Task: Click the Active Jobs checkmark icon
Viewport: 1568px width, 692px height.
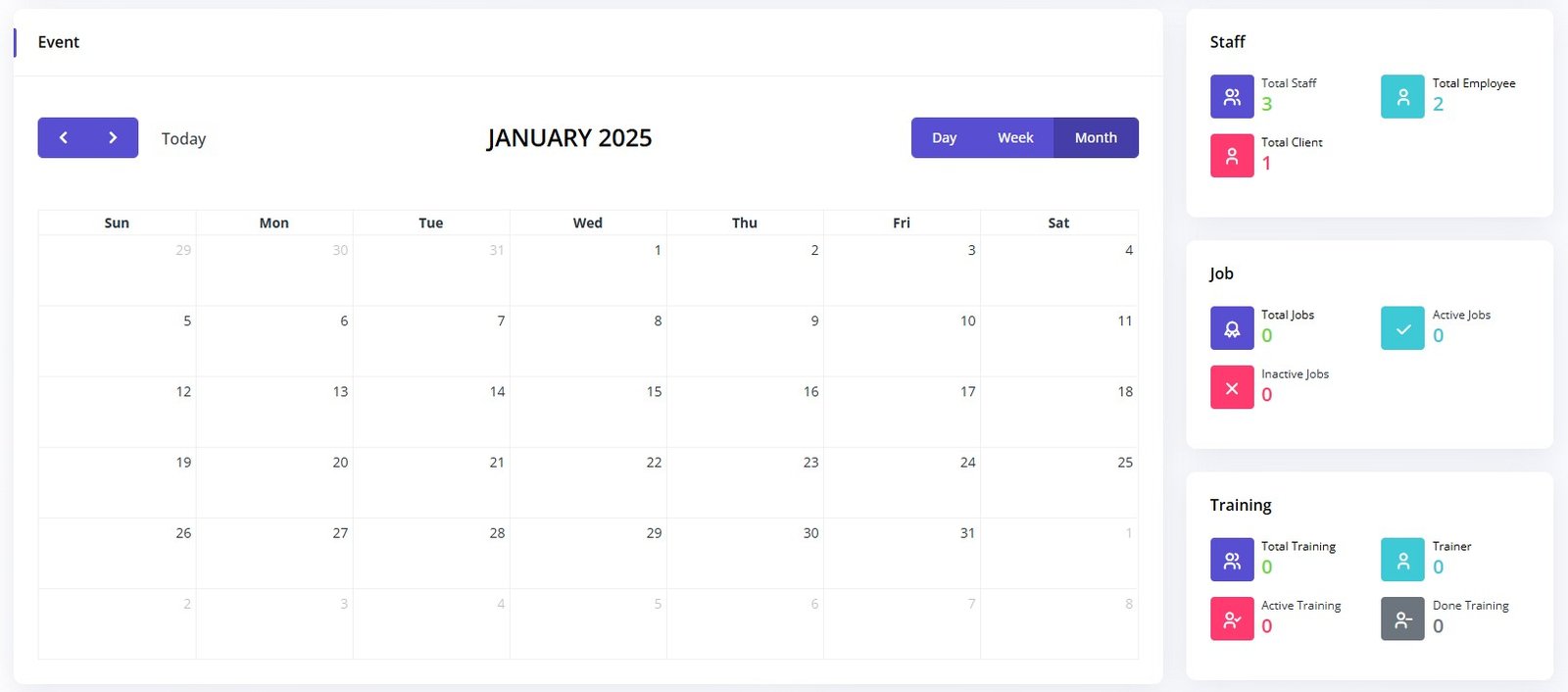Action: tap(1402, 328)
